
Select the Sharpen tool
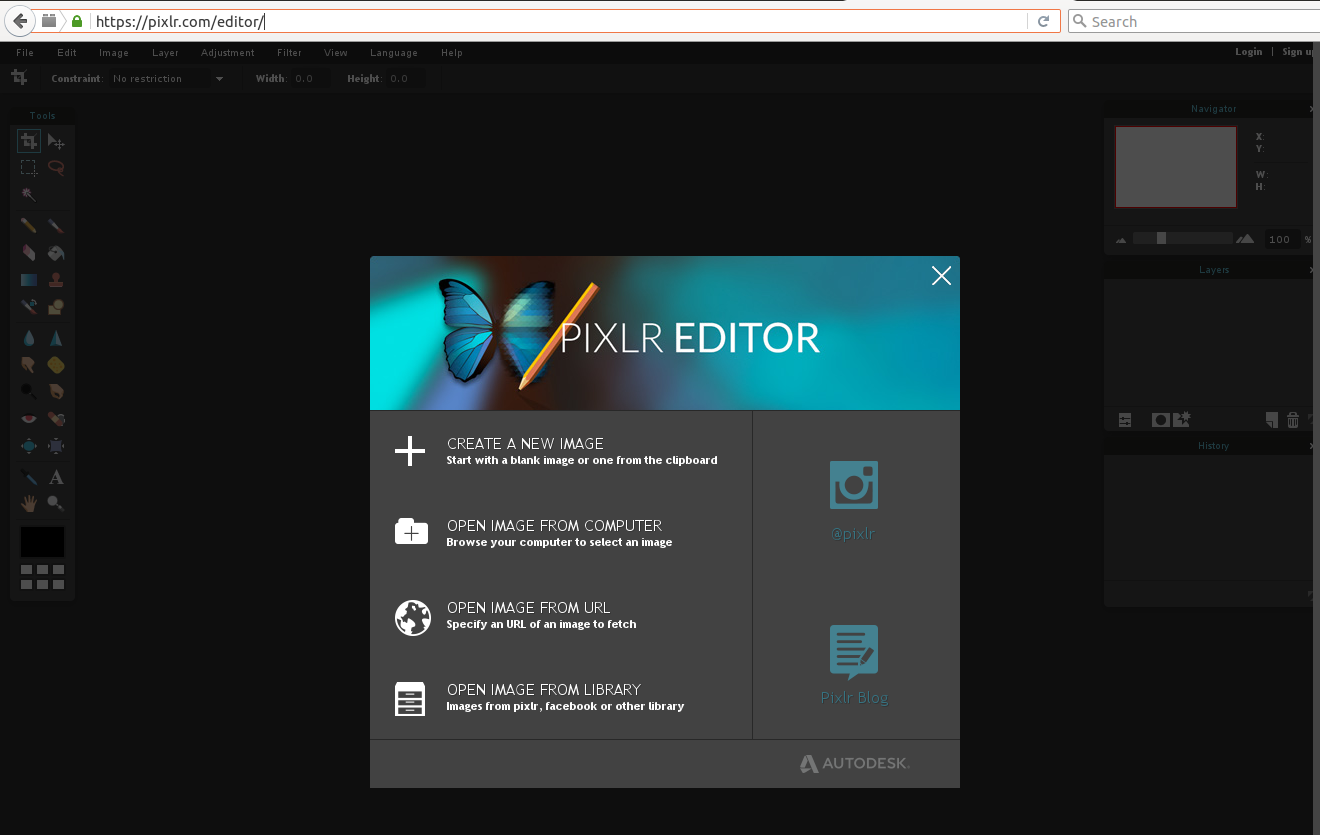pos(56,338)
